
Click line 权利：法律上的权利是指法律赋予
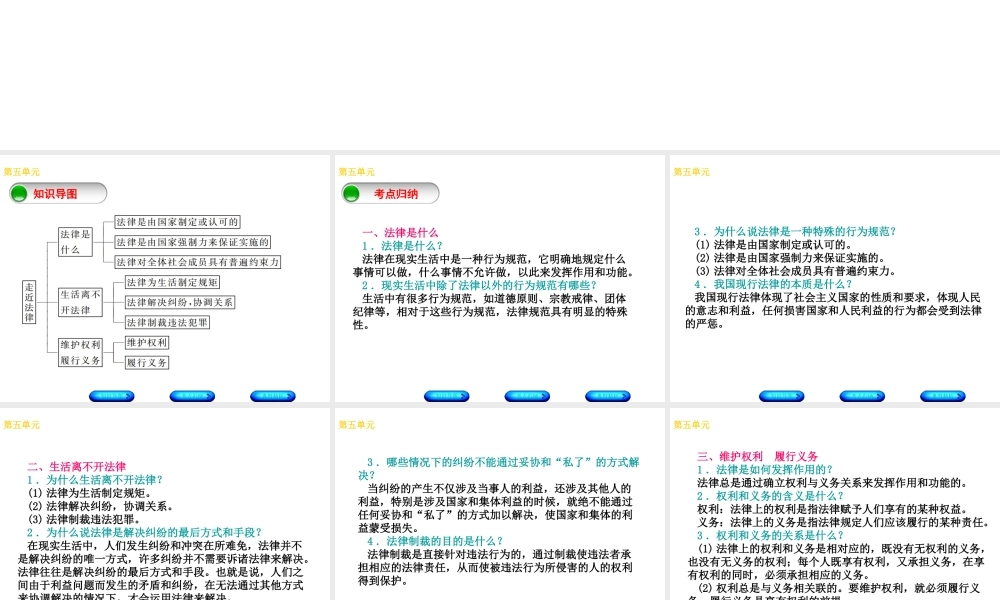tap(834, 509)
